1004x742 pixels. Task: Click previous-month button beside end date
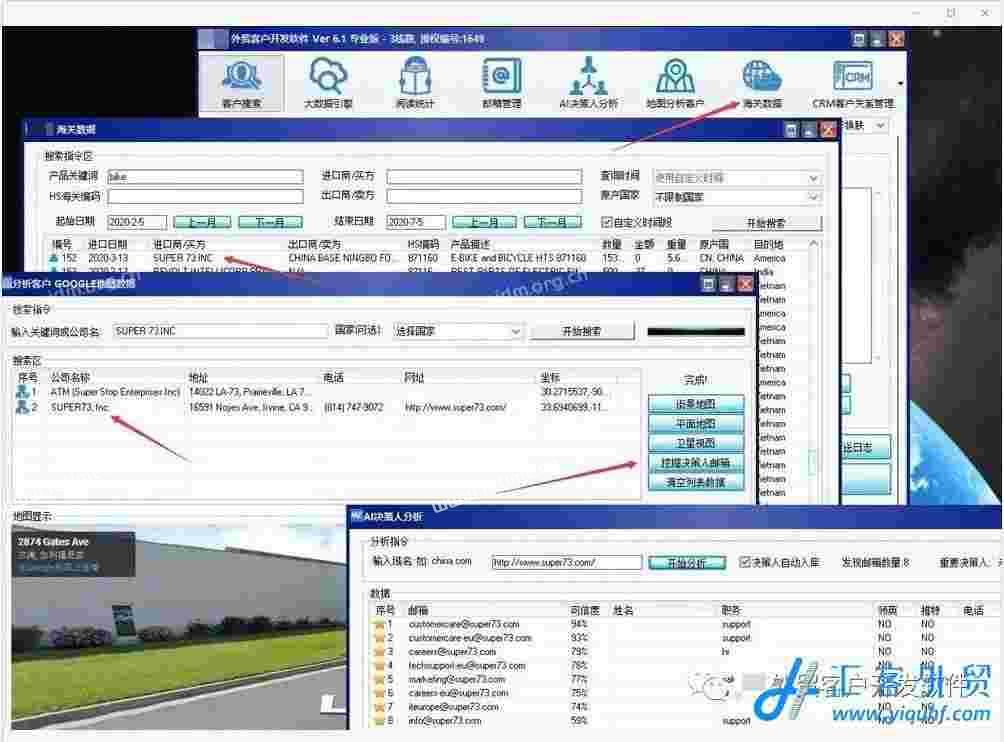pyautogui.click(x=483, y=222)
